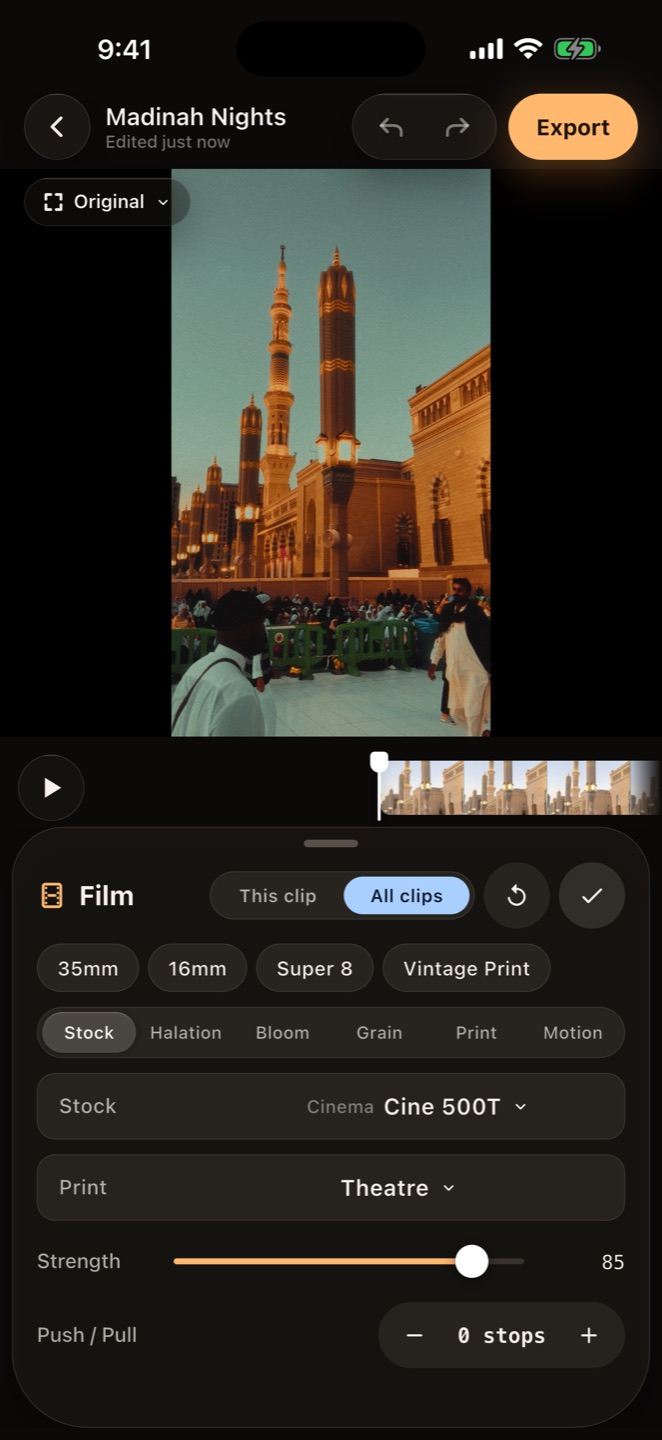662x1440 pixels.
Task: Switch to the Stock tab
Action: point(89,1033)
